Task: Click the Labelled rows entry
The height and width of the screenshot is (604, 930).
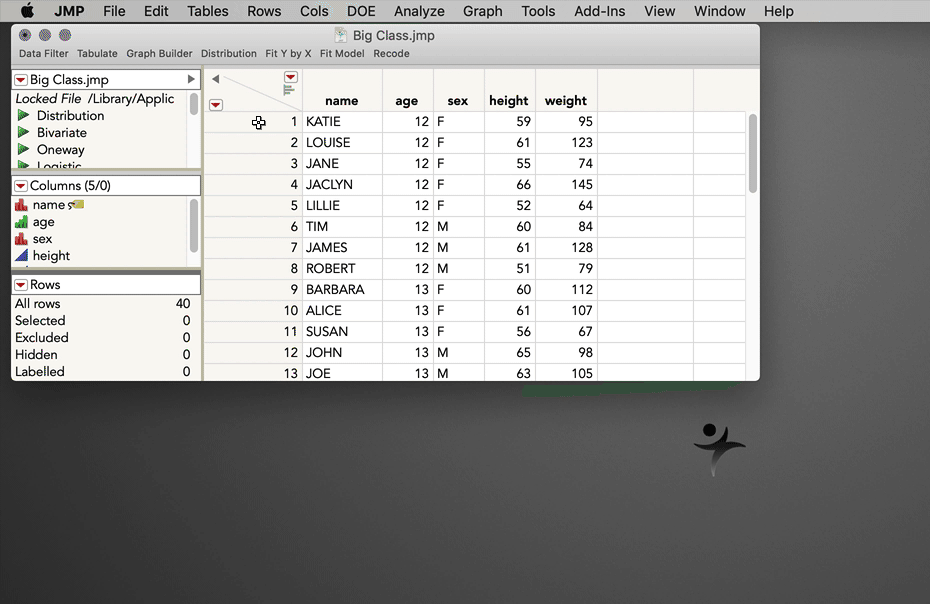Action: [x=103, y=372]
